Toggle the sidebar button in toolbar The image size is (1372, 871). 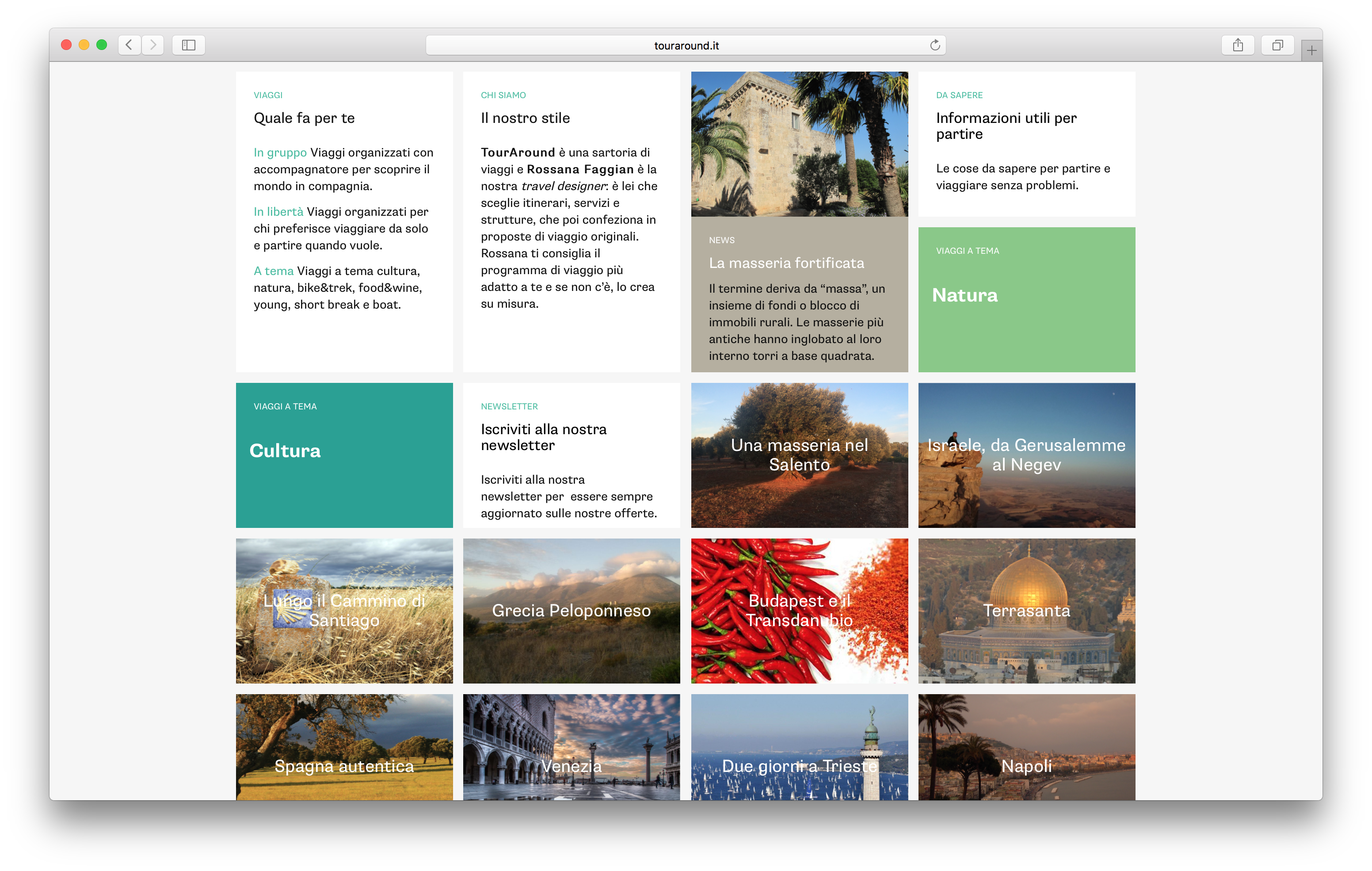tap(189, 45)
